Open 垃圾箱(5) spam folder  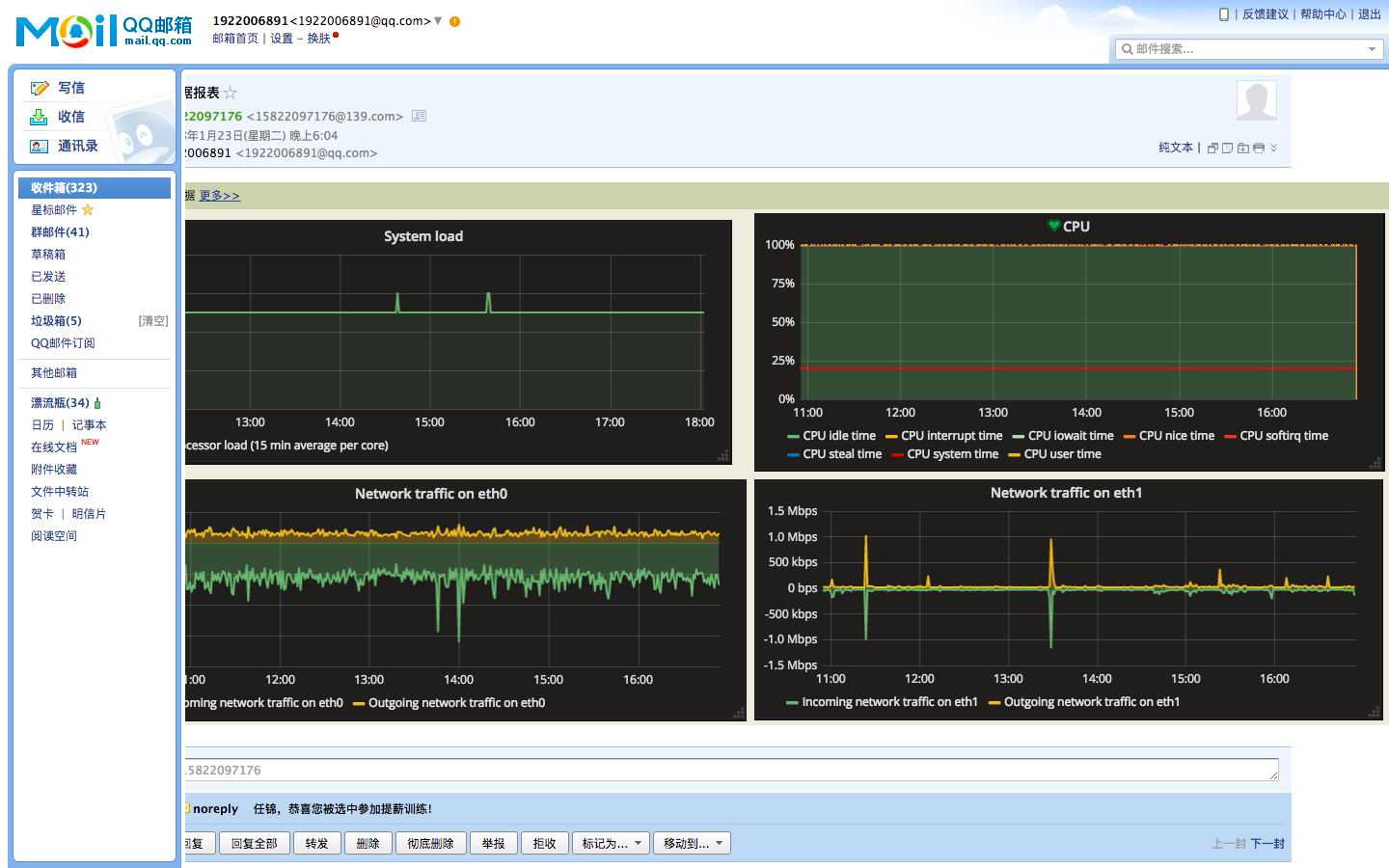(x=56, y=321)
